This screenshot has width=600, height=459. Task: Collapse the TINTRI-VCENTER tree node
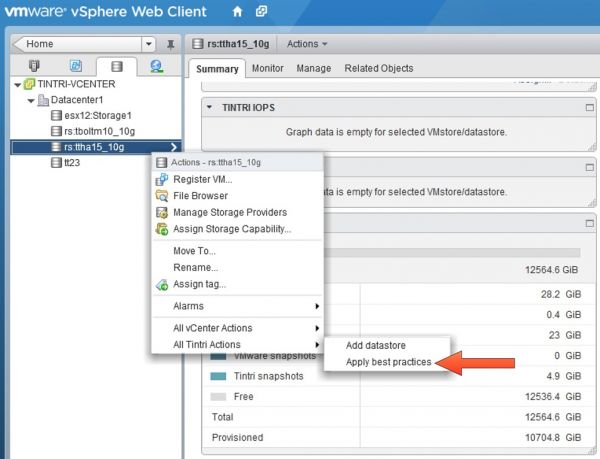(18, 85)
